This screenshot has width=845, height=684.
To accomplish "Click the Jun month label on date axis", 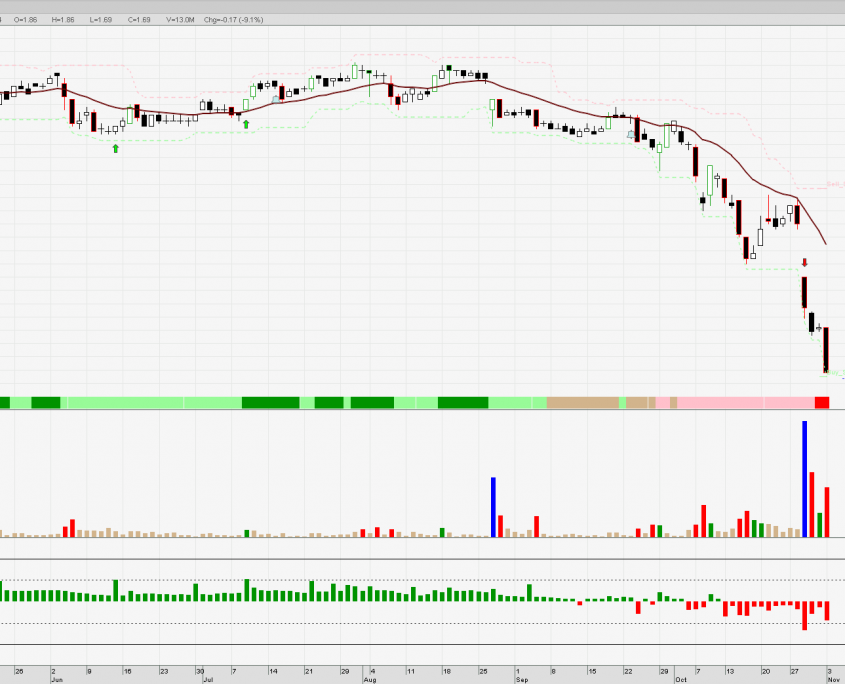I will point(56,679).
